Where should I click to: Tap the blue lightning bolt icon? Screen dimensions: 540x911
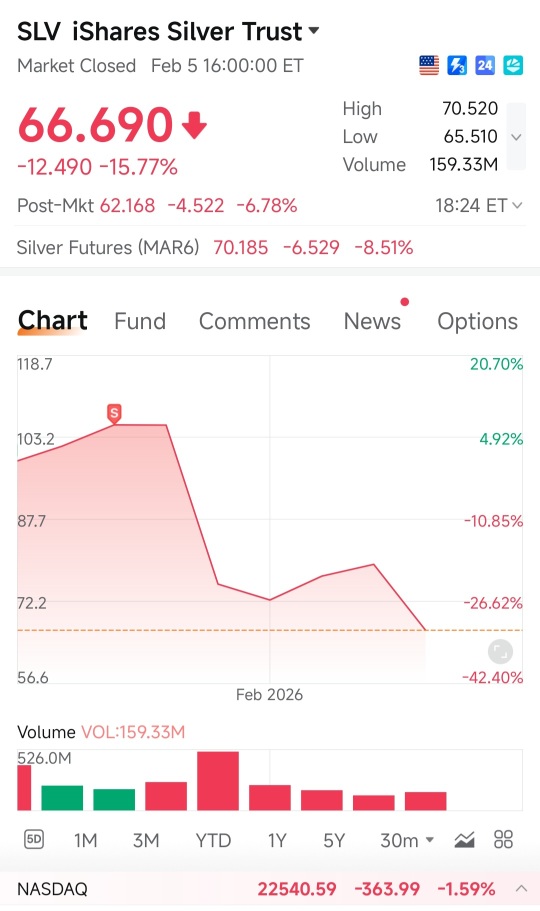pyautogui.click(x=457, y=66)
